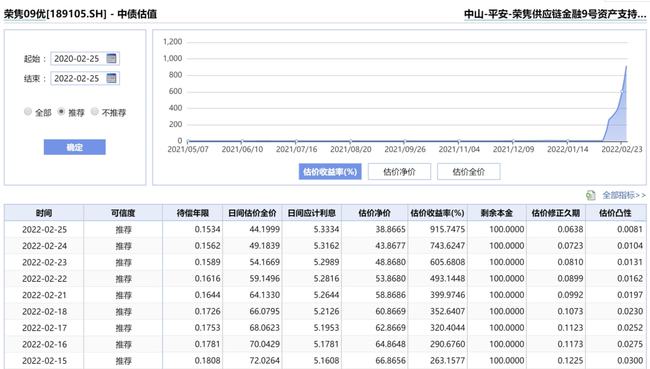Click the blue 确定 button

pos(75,147)
